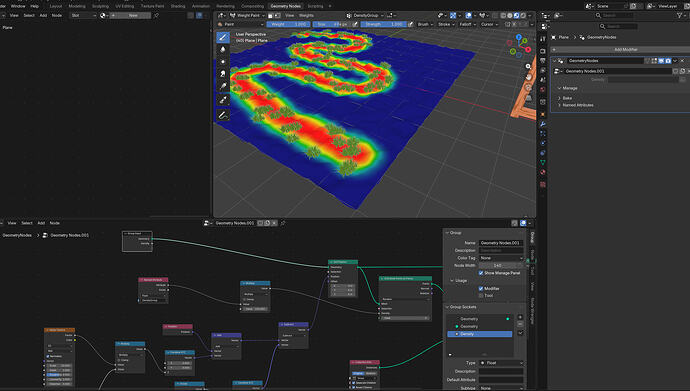Open the Color Tag dropdown
Viewport: 690px width, 391px height.
pos(501,258)
